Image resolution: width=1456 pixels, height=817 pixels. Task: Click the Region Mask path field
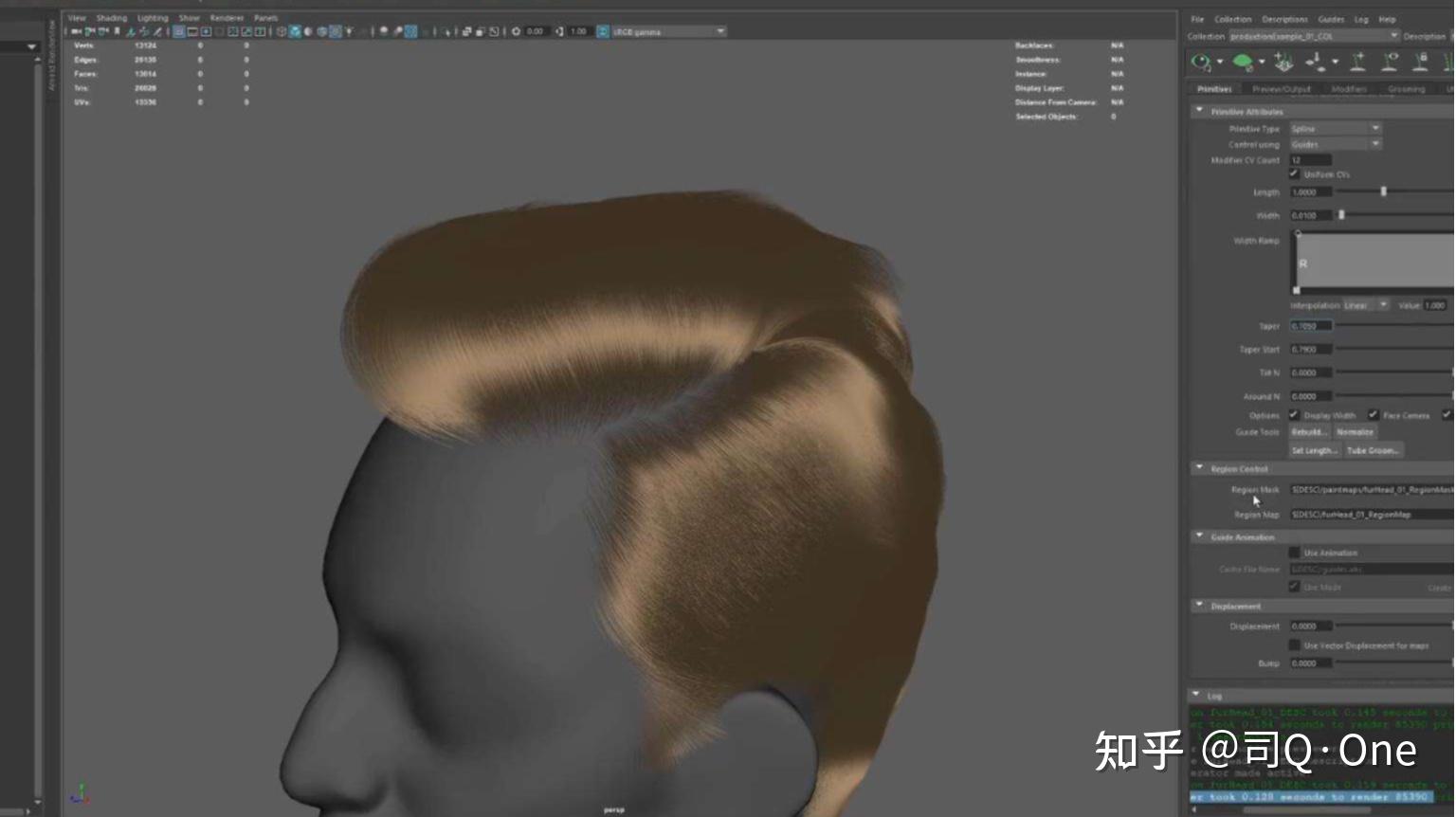point(1372,490)
